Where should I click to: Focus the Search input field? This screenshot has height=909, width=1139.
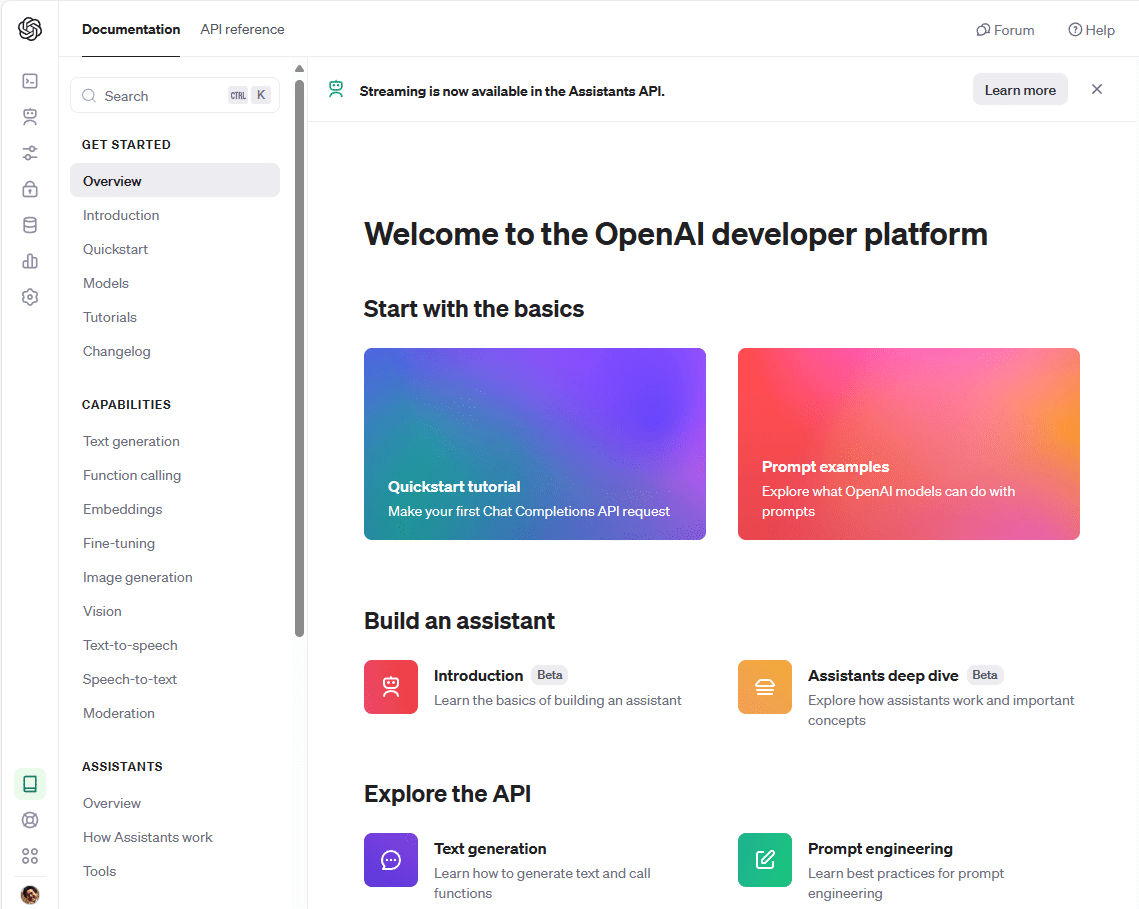coord(175,95)
